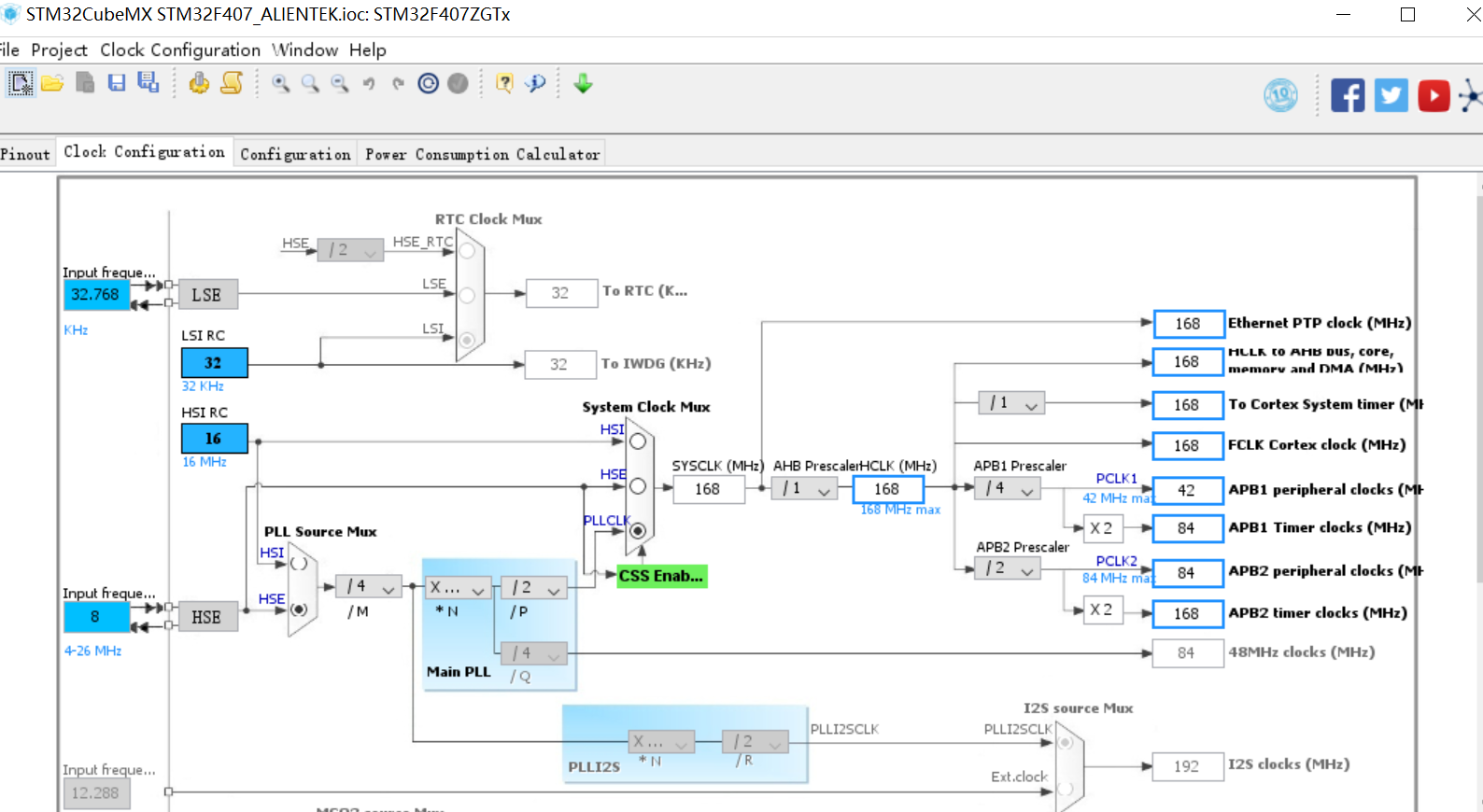Screen dimensions: 1483x812
Task: Zoom in on the clock diagram
Action: (x=280, y=83)
